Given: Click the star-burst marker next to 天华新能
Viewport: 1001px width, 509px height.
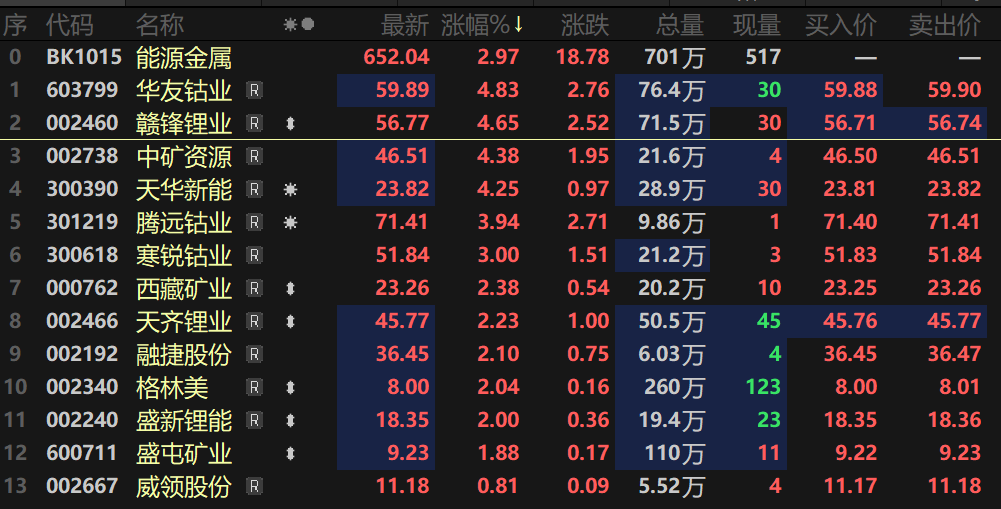Looking at the screenshot, I should [x=291, y=189].
